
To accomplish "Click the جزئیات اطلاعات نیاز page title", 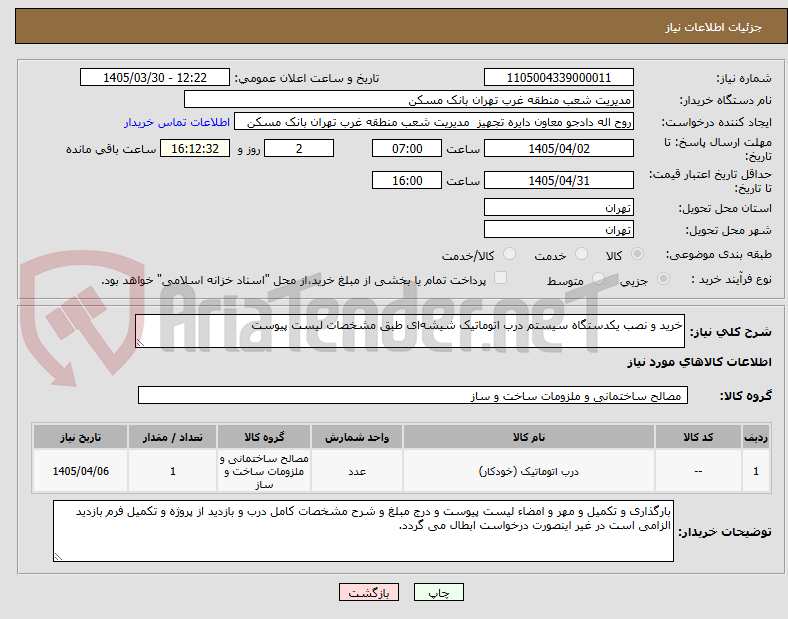I will [x=714, y=27].
